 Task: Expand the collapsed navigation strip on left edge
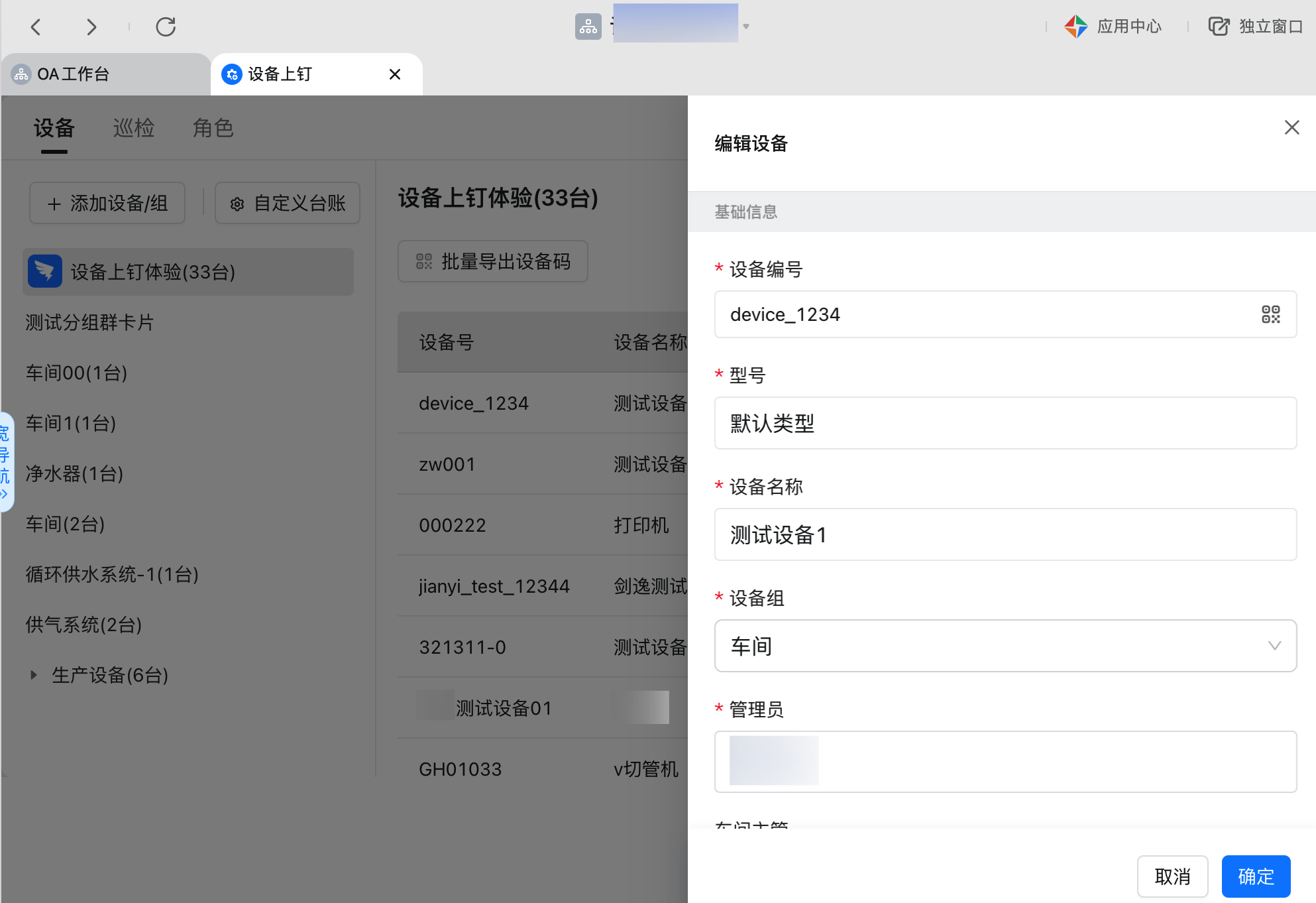[5, 462]
